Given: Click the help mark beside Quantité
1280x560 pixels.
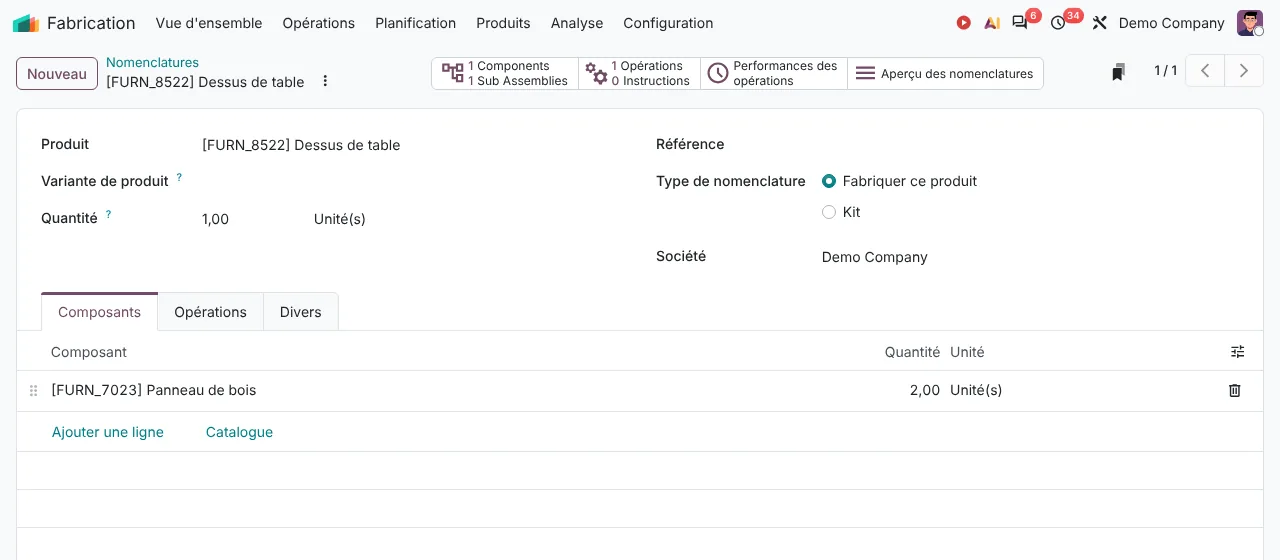Looking at the screenshot, I should (108, 214).
